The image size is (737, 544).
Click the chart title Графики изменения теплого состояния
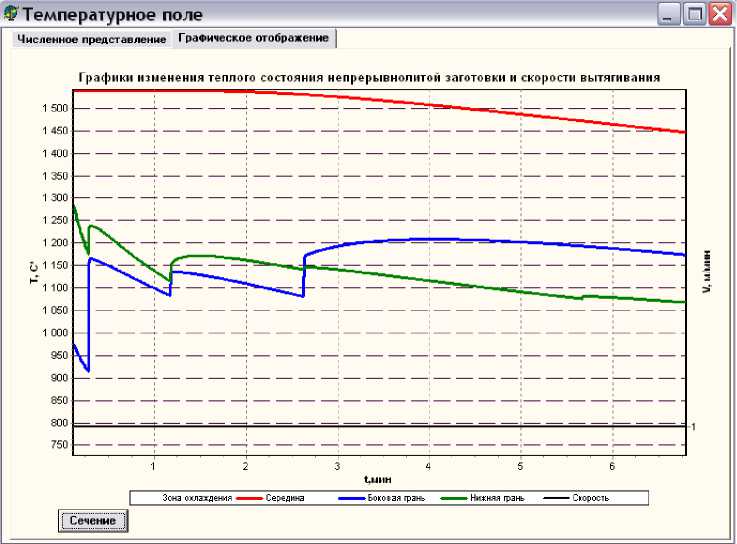pyautogui.click(x=369, y=78)
